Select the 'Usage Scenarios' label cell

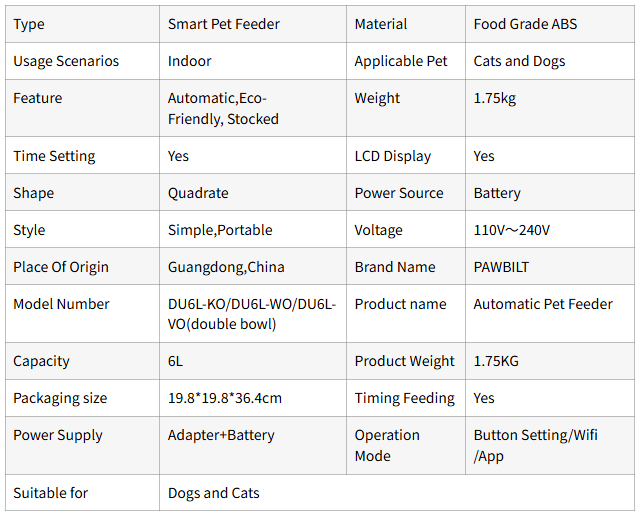[66, 61]
